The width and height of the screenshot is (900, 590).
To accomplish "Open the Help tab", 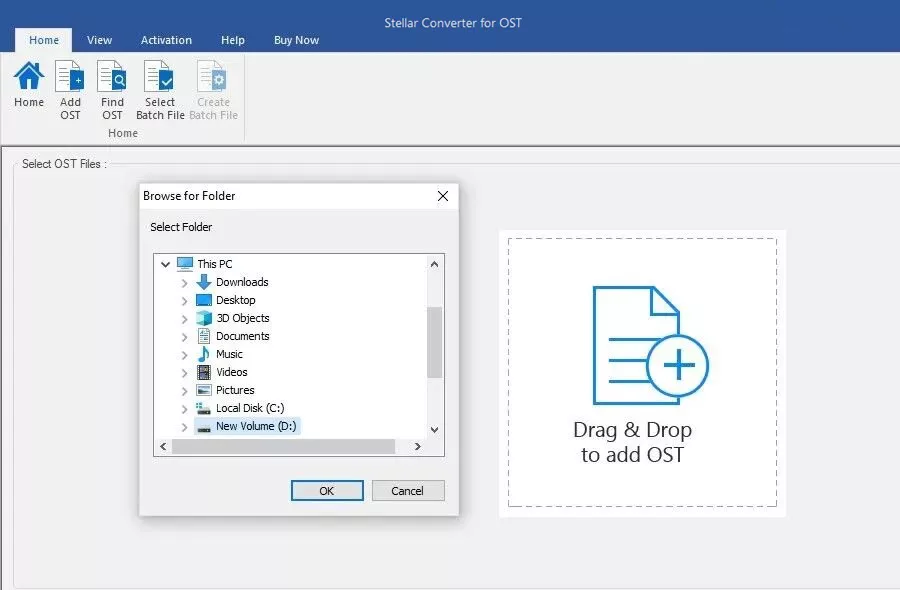I will pyautogui.click(x=232, y=40).
